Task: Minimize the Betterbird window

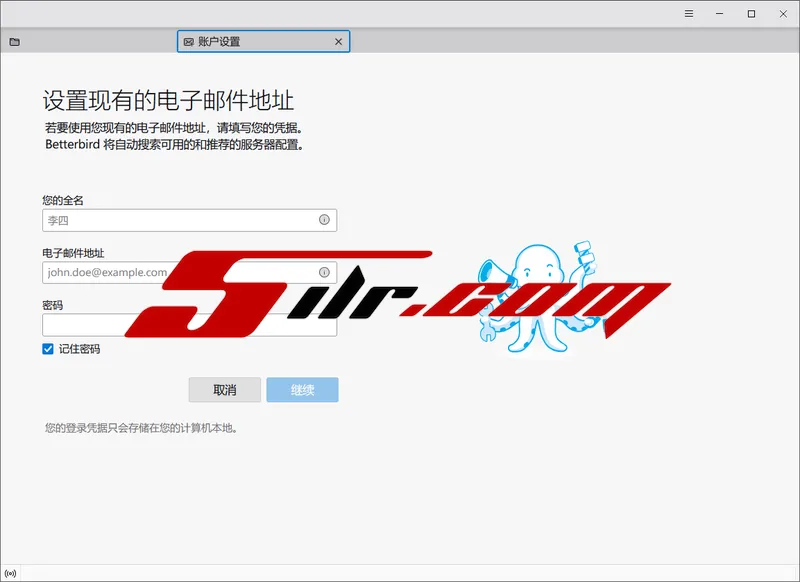Action: point(719,14)
